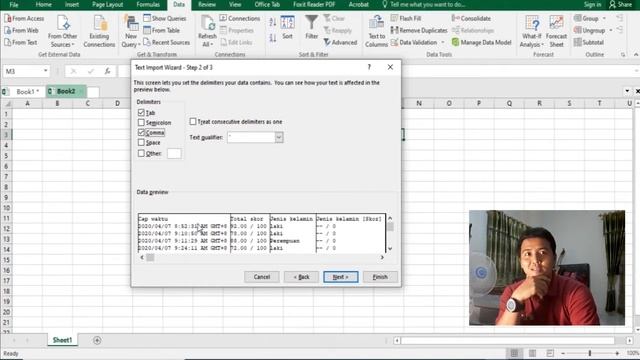Enable the Semicolon delimiter checkbox

click(x=141, y=122)
